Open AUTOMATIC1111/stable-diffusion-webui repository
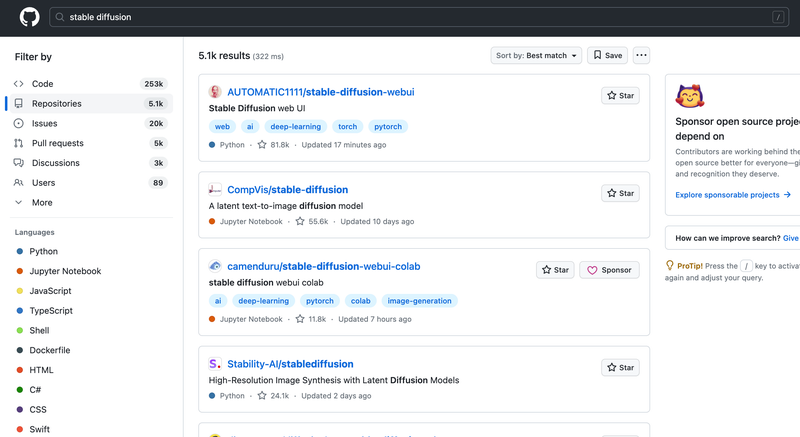 [x=320, y=92]
